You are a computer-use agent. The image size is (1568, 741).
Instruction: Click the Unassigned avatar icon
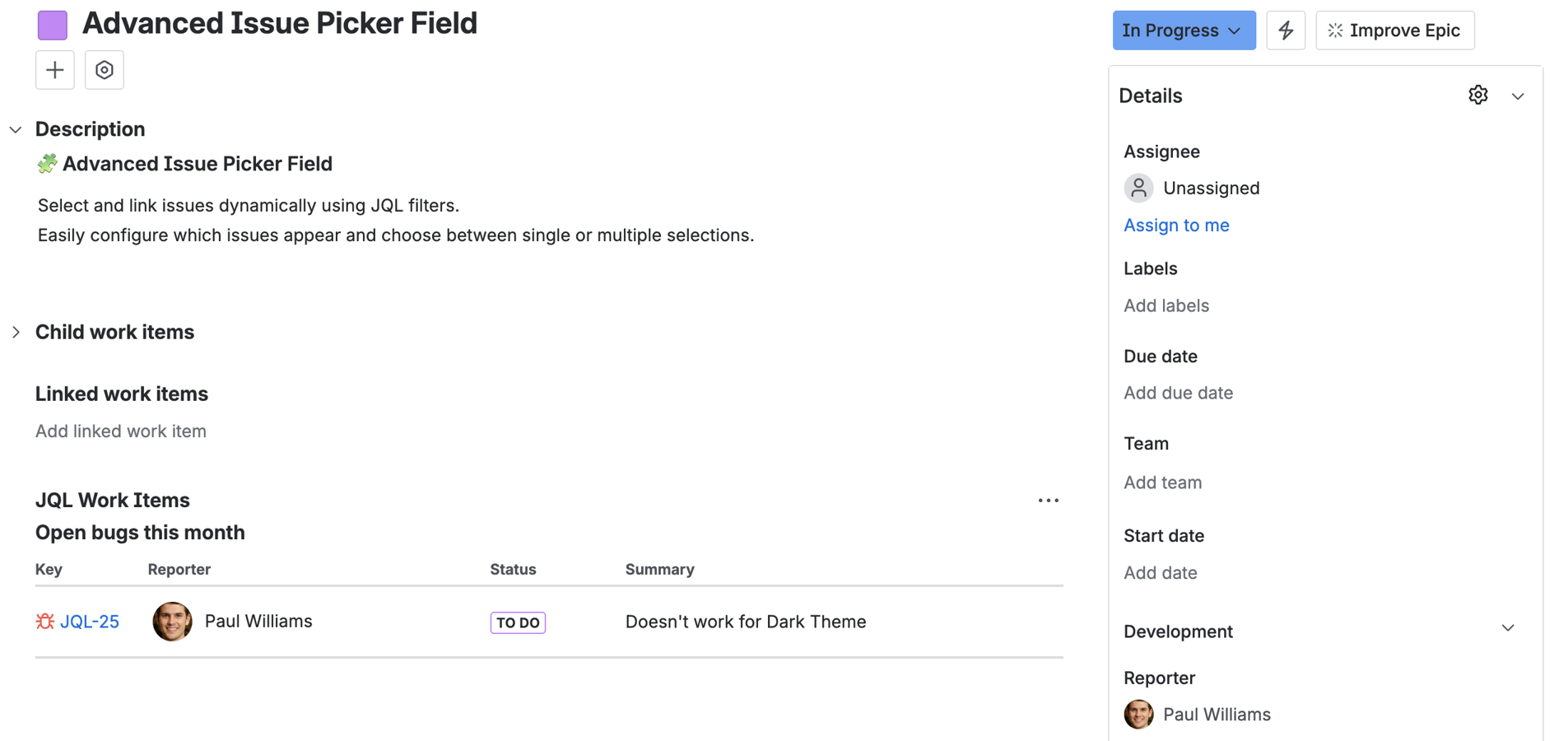(x=1138, y=188)
